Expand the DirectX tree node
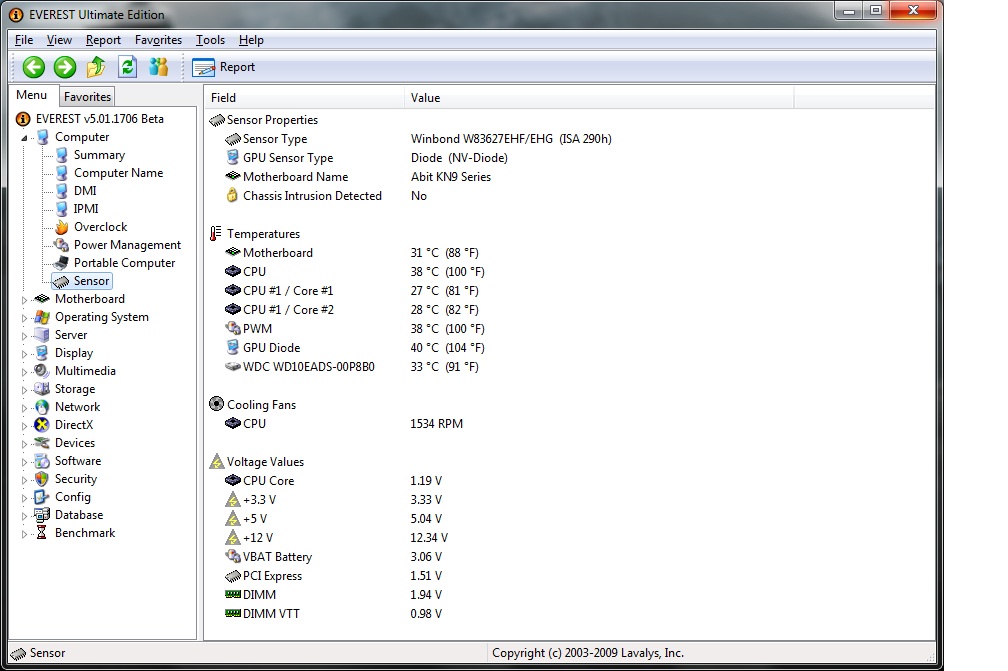Screen dimensions: 1008x671 [24, 425]
